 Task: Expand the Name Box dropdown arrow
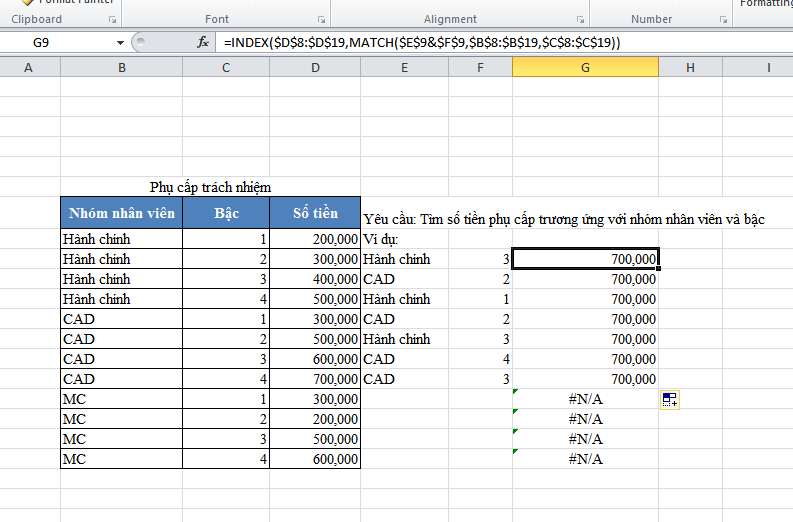[x=120, y=43]
